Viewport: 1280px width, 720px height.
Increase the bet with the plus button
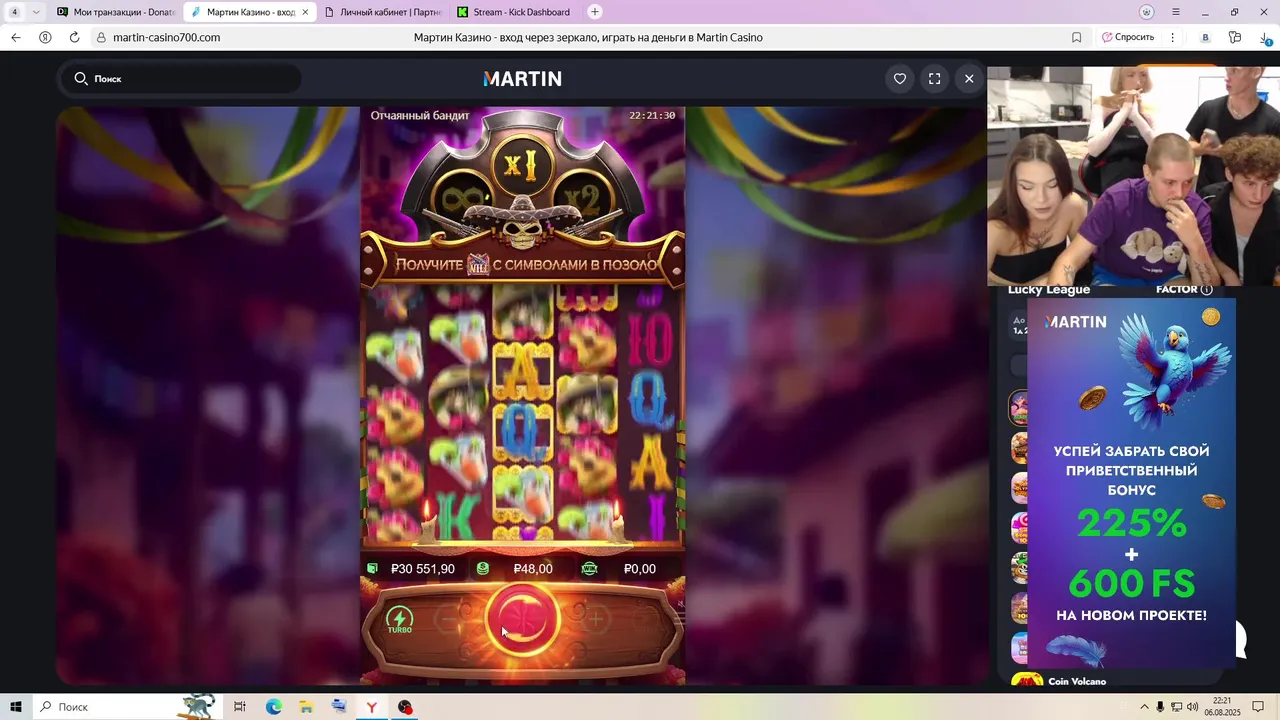click(595, 620)
